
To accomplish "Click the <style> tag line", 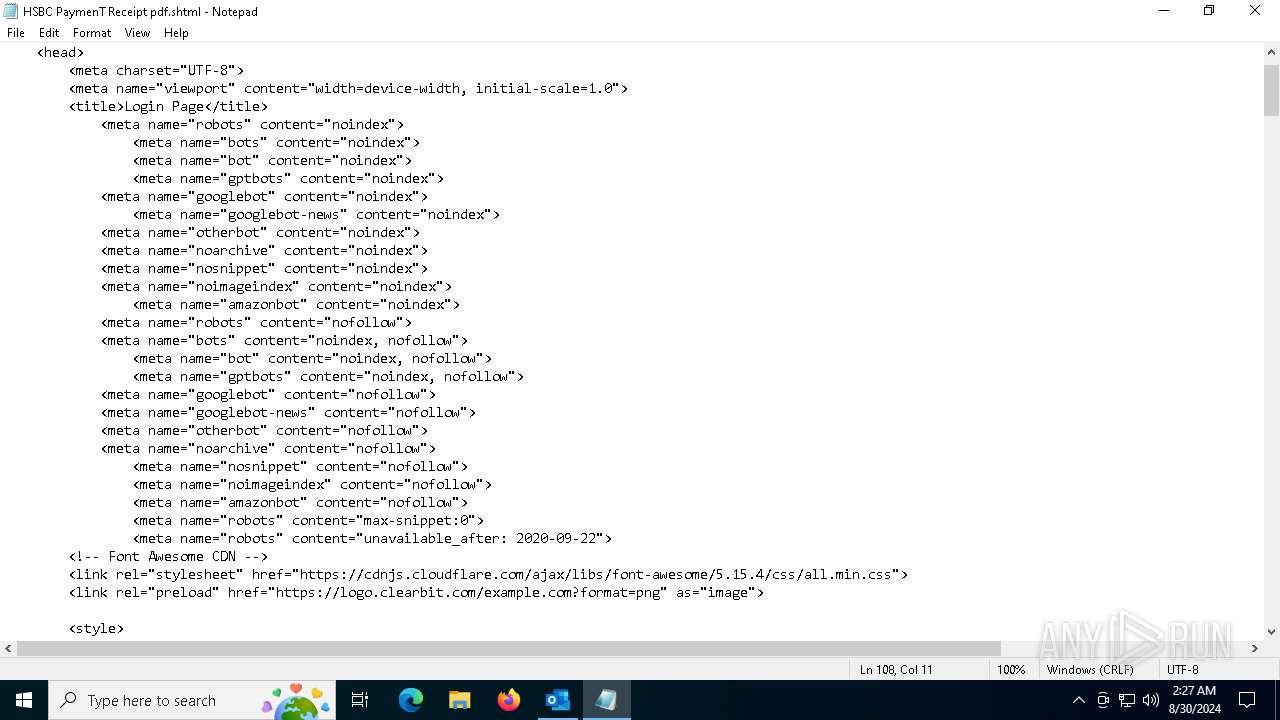I will pyautogui.click(x=97, y=629).
